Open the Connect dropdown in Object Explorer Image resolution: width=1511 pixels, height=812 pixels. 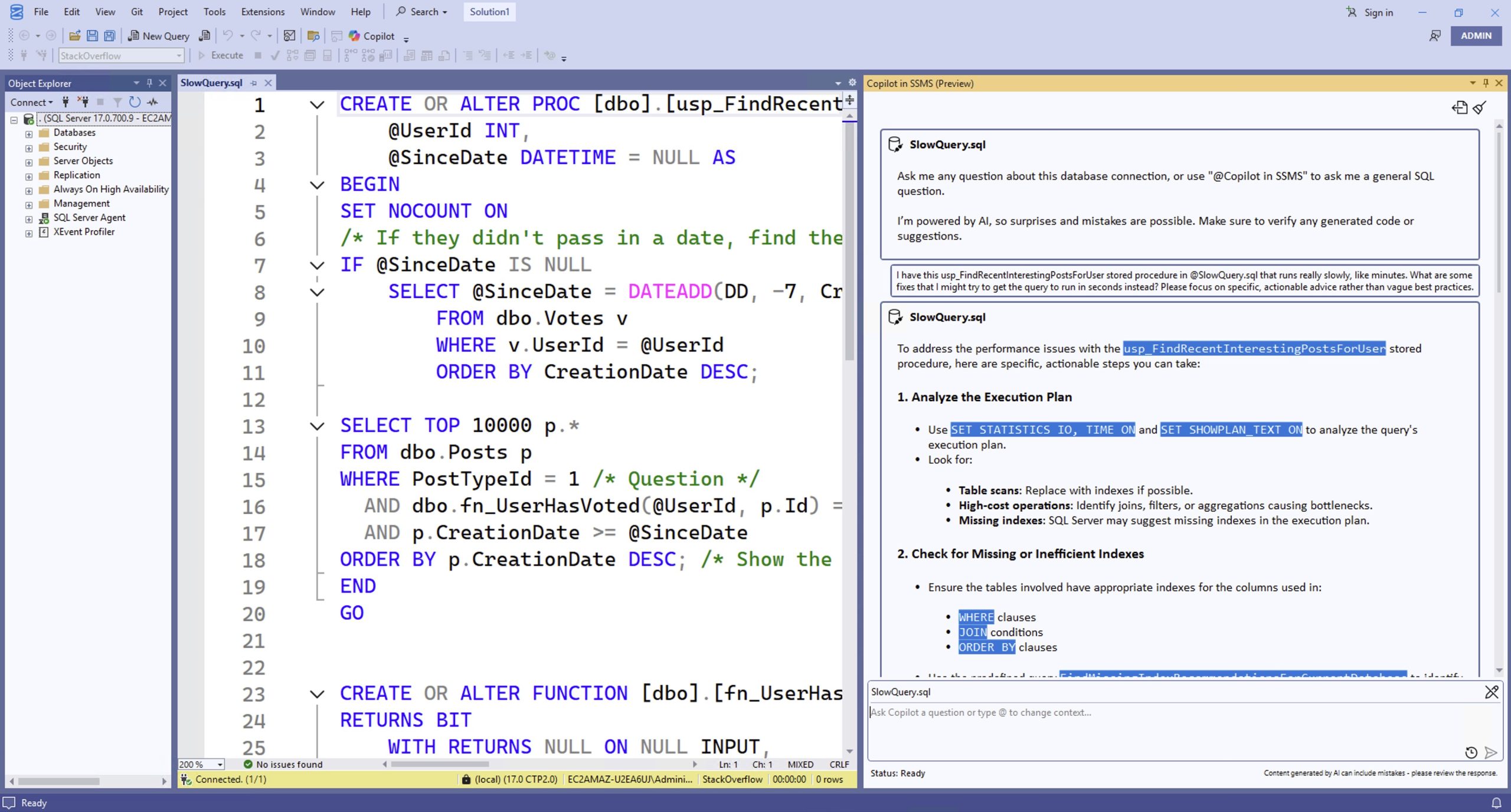31,102
